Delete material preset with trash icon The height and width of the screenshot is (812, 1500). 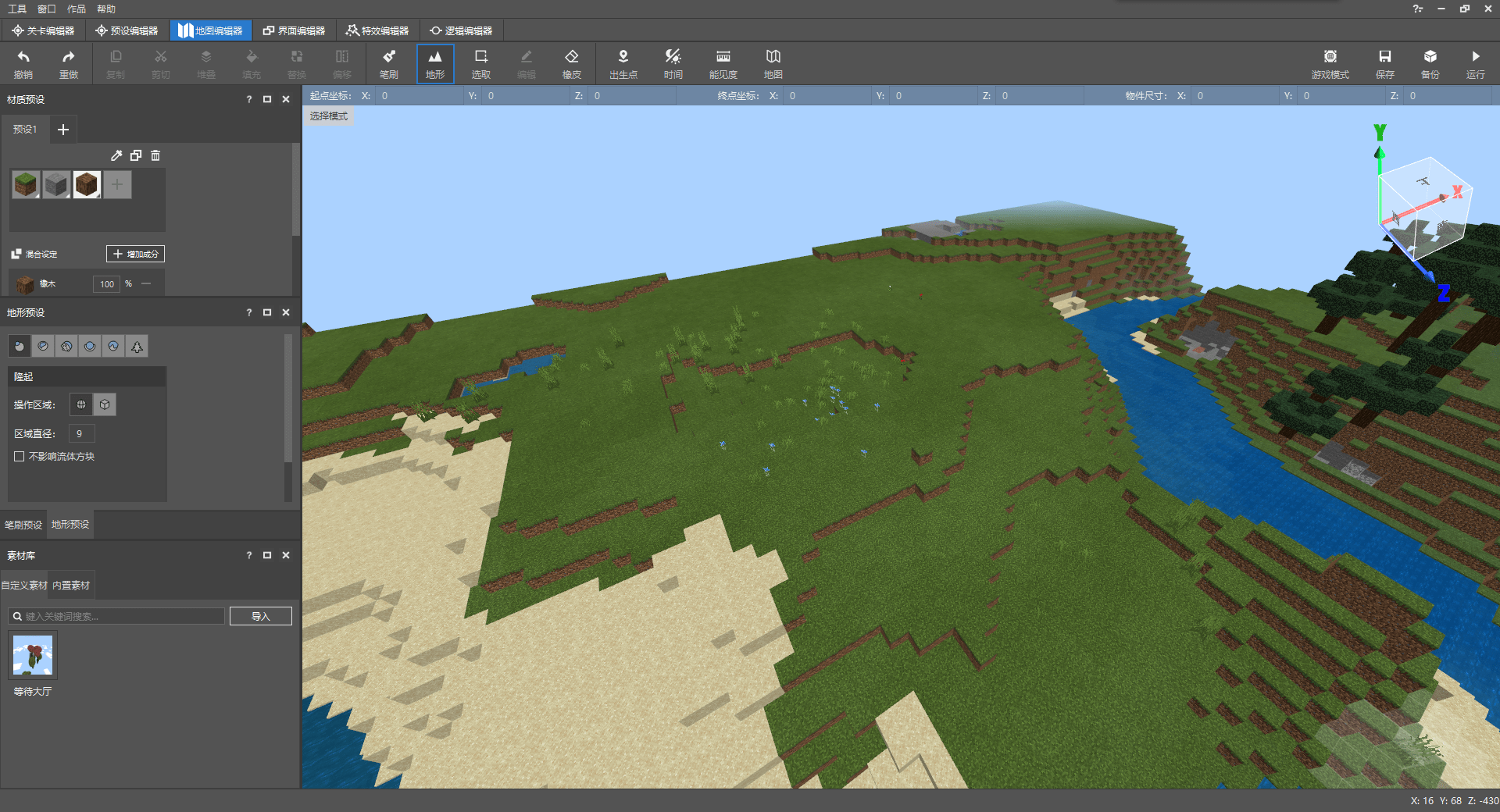coord(155,155)
